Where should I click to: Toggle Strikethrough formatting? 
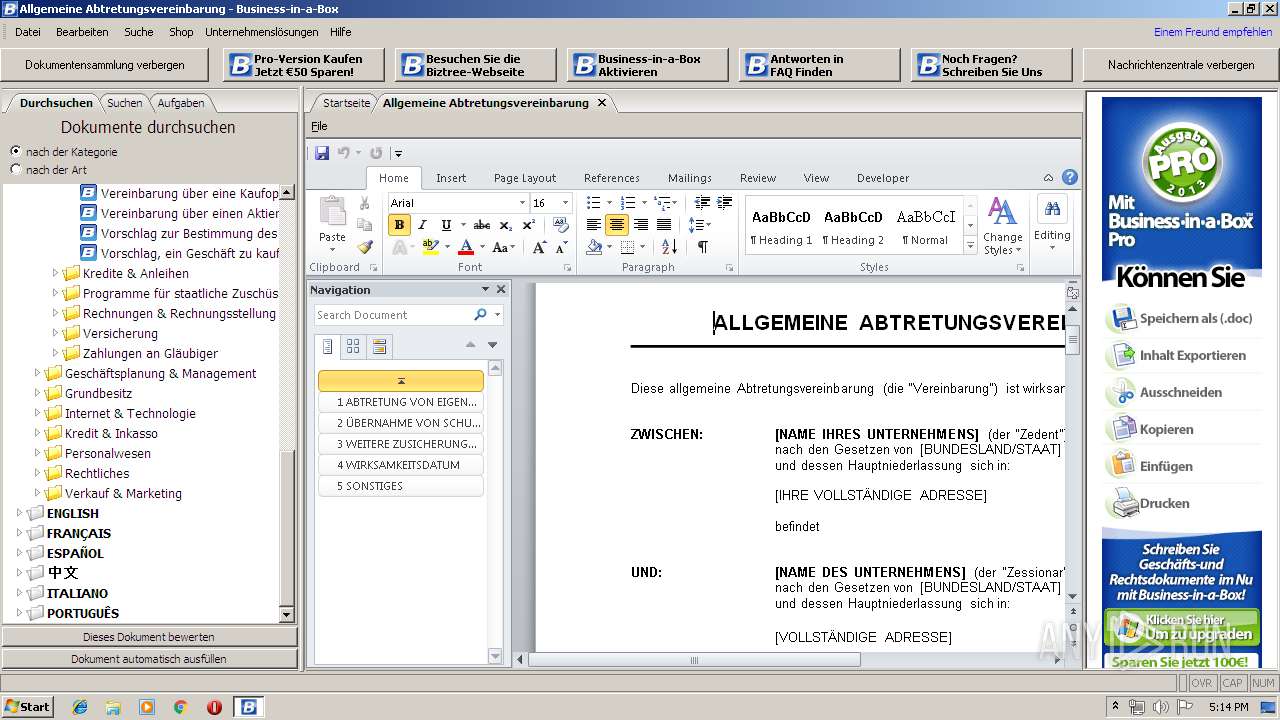pos(482,225)
